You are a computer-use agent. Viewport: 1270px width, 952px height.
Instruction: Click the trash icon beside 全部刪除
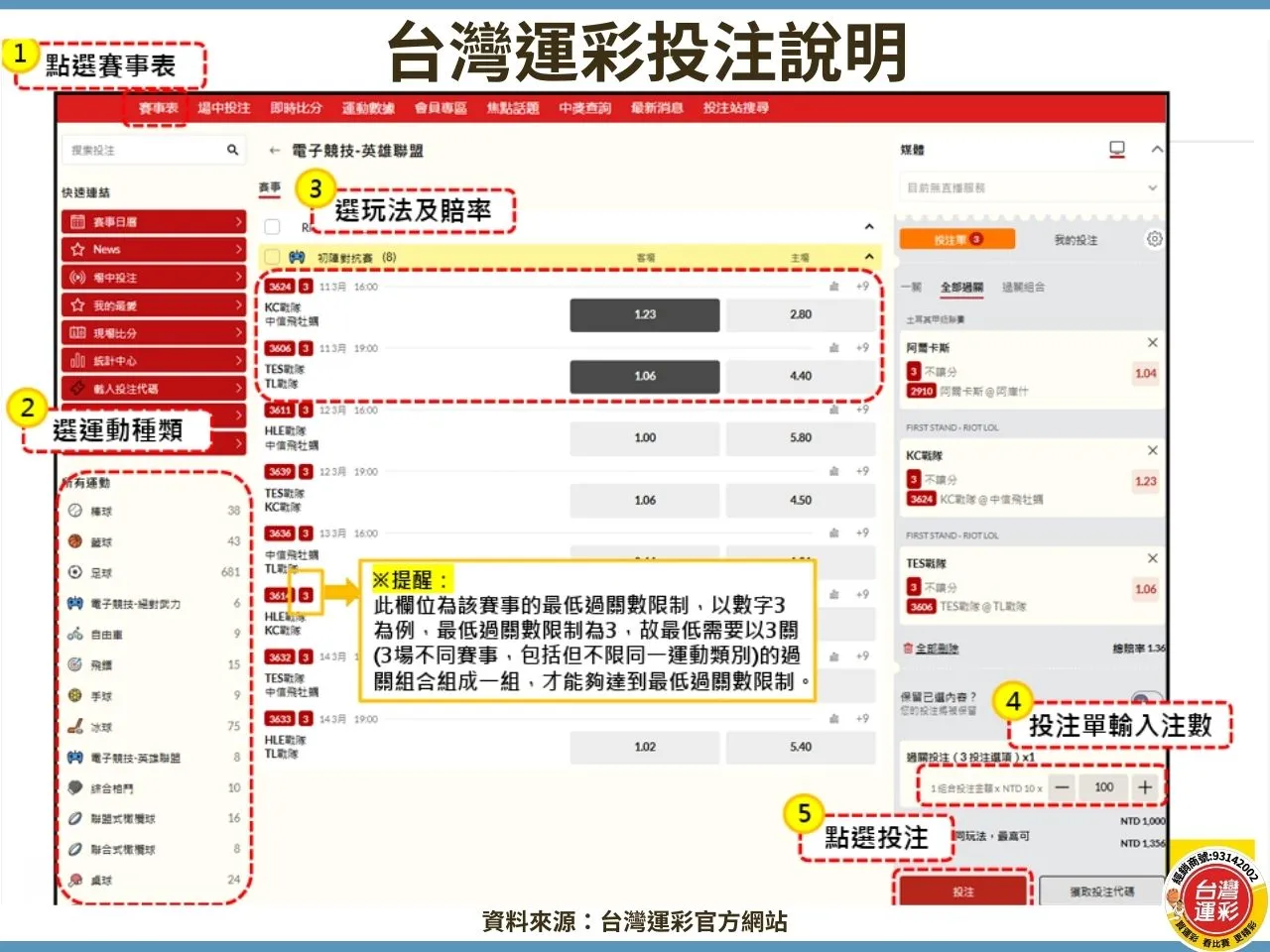click(907, 649)
